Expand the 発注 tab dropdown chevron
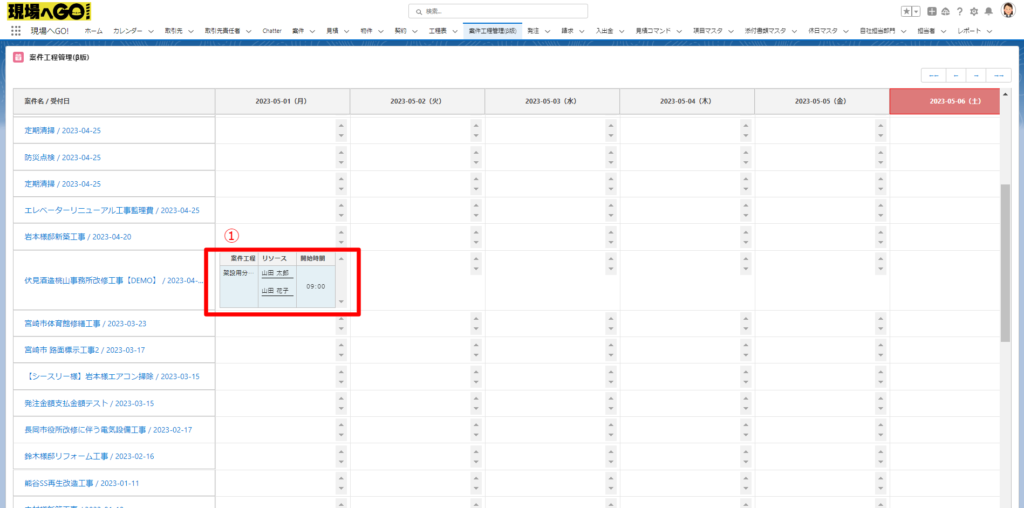The width and height of the screenshot is (1024, 508). 547,31
